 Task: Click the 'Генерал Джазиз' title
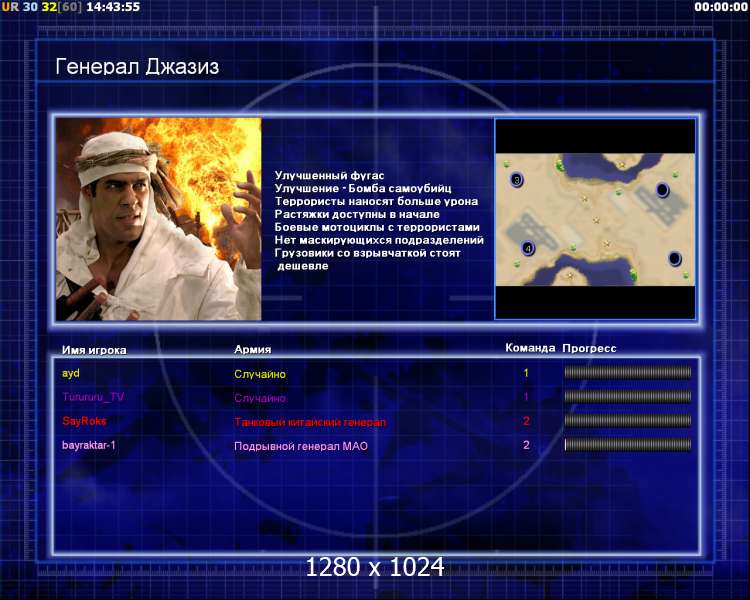(x=137, y=67)
